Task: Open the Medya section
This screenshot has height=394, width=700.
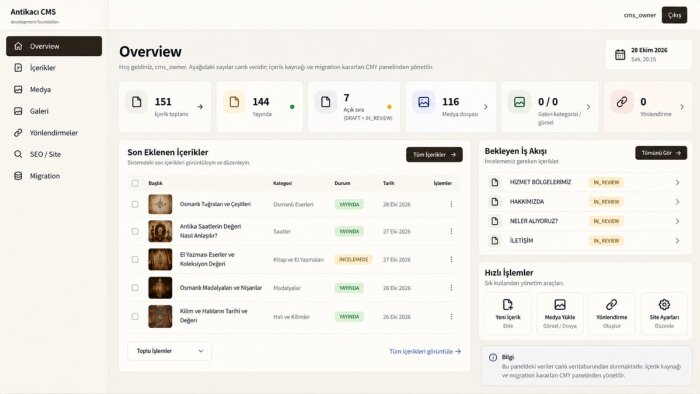Action: pos(54,89)
